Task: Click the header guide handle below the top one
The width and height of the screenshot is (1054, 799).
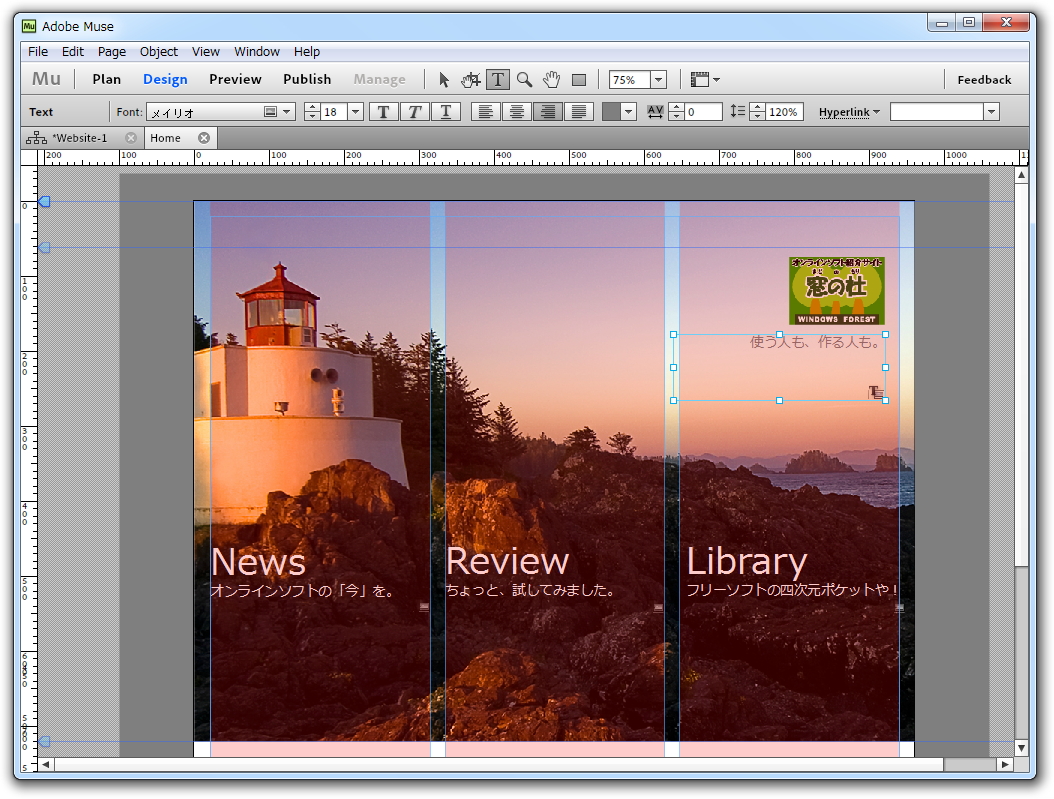Action: (x=44, y=248)
